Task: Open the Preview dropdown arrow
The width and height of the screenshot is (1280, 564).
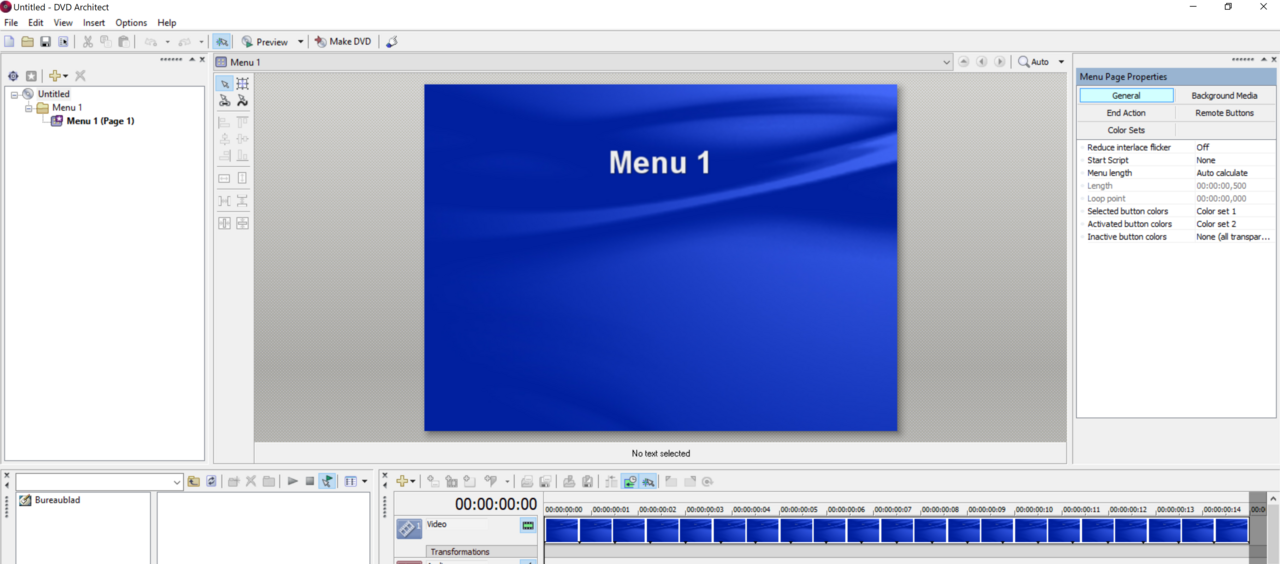Action: point(300,42)
